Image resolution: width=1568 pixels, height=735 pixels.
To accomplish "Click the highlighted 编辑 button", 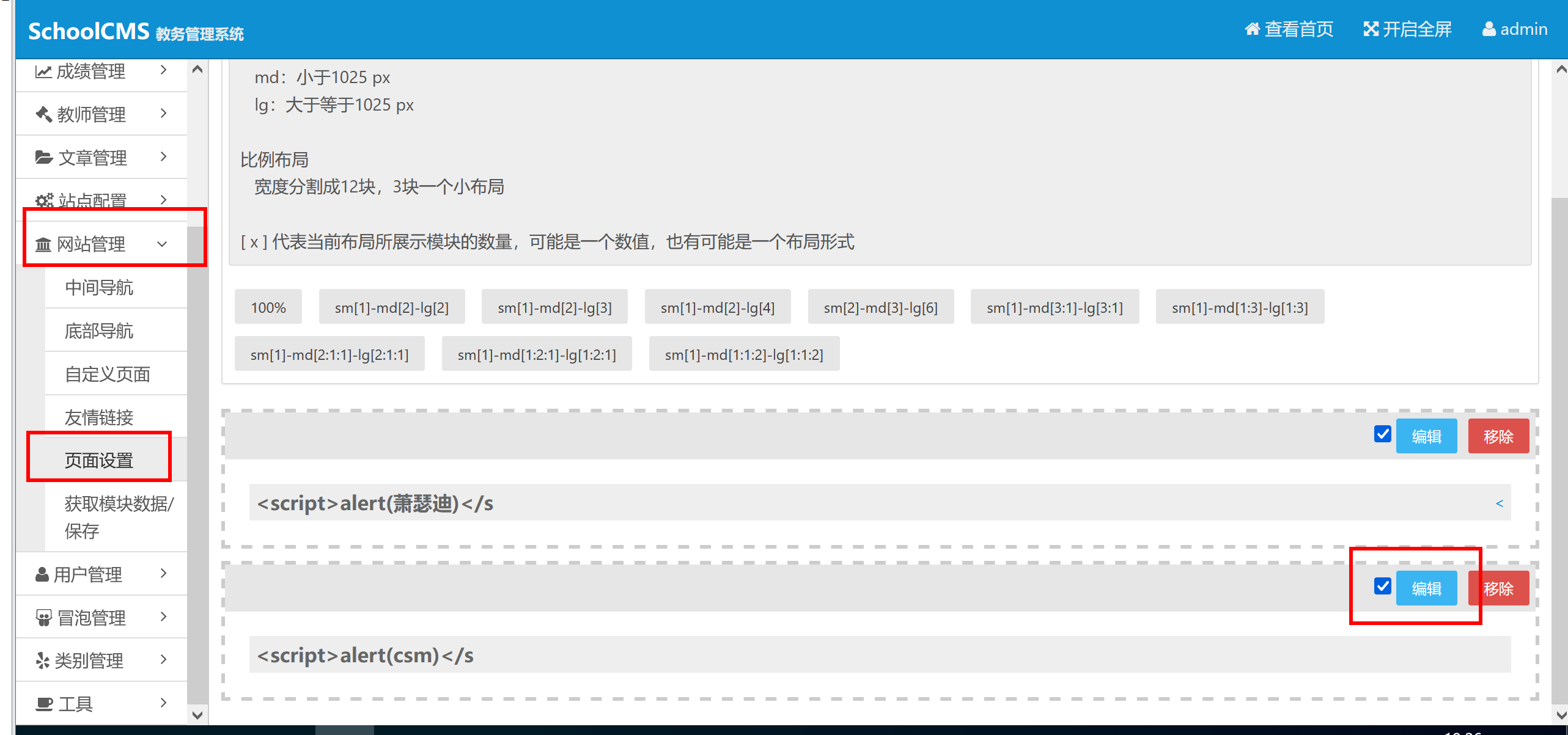I will pyautogui.click(x=1426, y=587).
